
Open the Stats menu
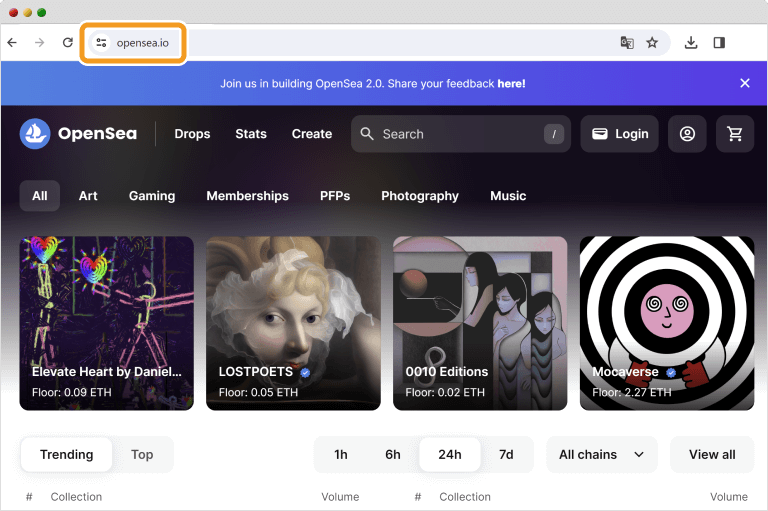point(251,134)
